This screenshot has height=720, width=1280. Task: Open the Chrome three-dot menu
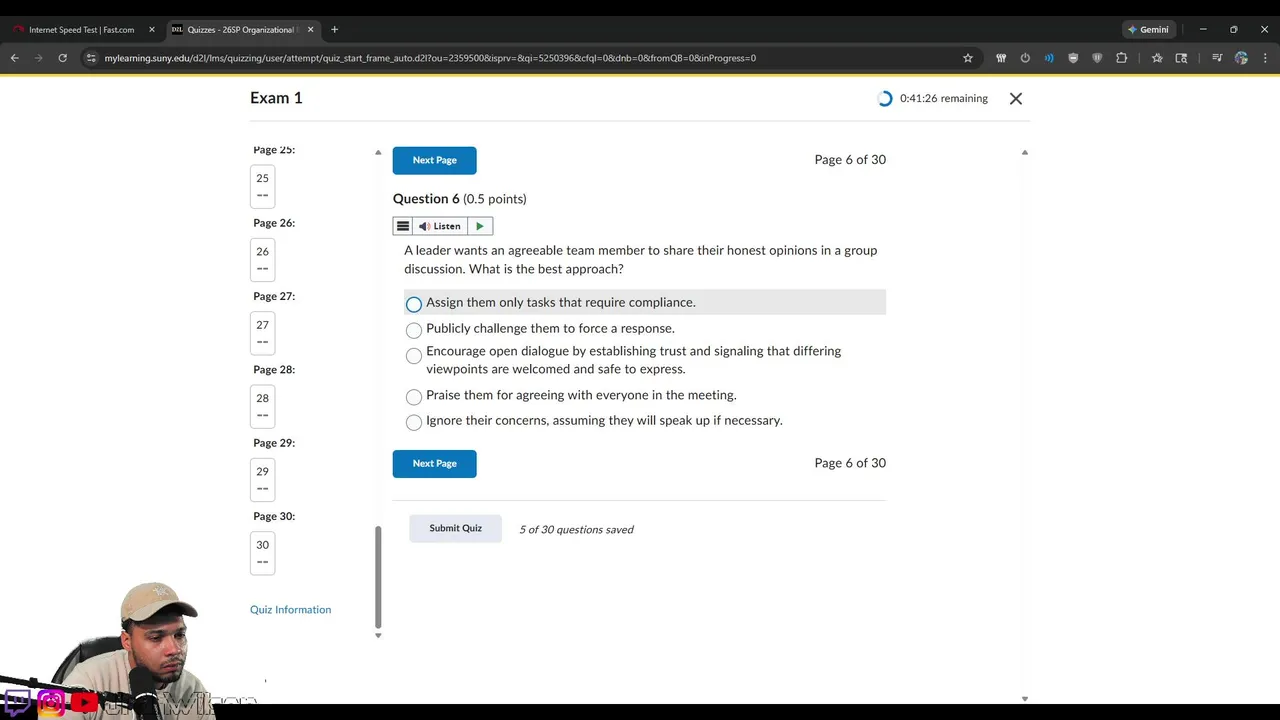point(1265,58)
